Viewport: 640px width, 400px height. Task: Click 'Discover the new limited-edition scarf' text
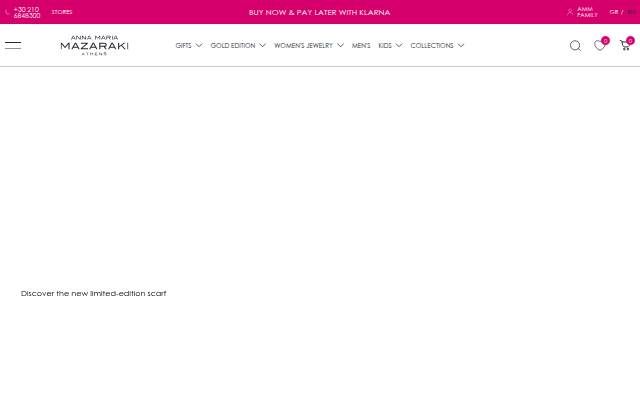pyautogui.click(x=93, y=293)
